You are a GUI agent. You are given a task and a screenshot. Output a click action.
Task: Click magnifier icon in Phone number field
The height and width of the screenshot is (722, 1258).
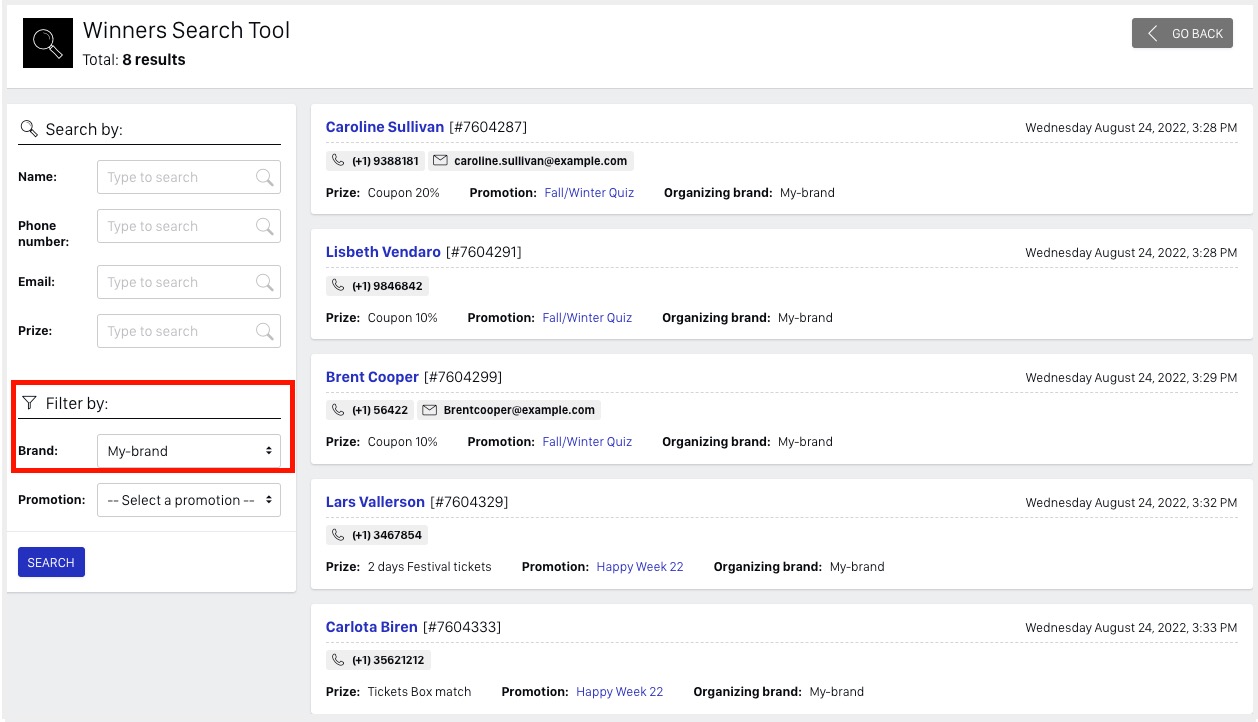point(264,226)
